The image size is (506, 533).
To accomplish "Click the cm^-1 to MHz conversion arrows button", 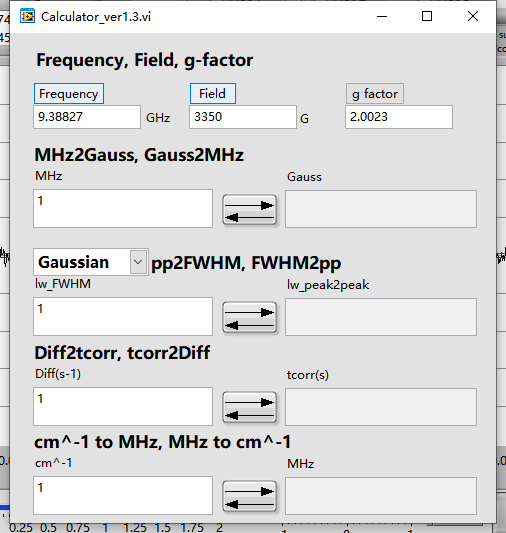I will 249,496.
